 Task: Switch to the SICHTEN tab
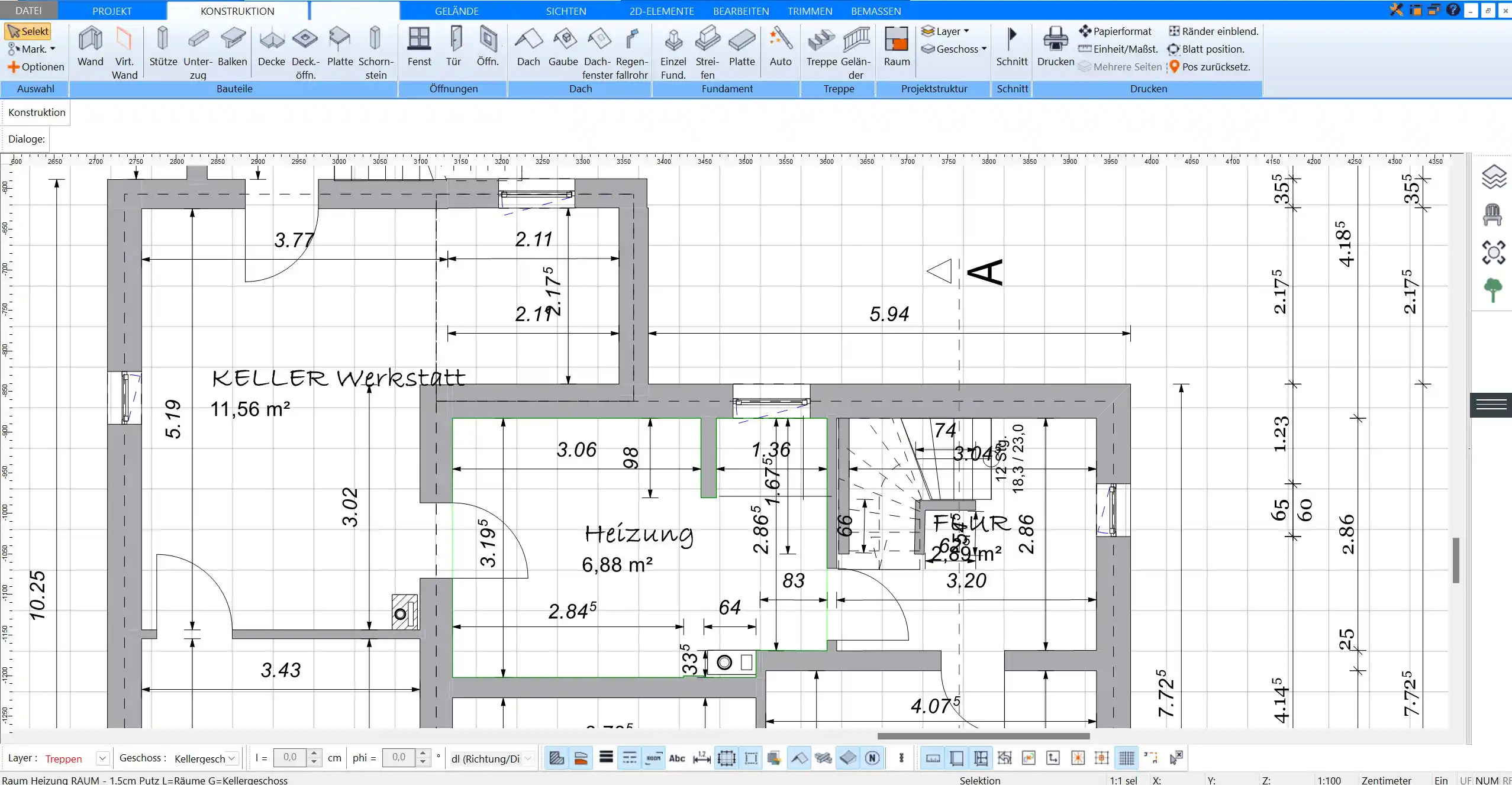(566, 11)
